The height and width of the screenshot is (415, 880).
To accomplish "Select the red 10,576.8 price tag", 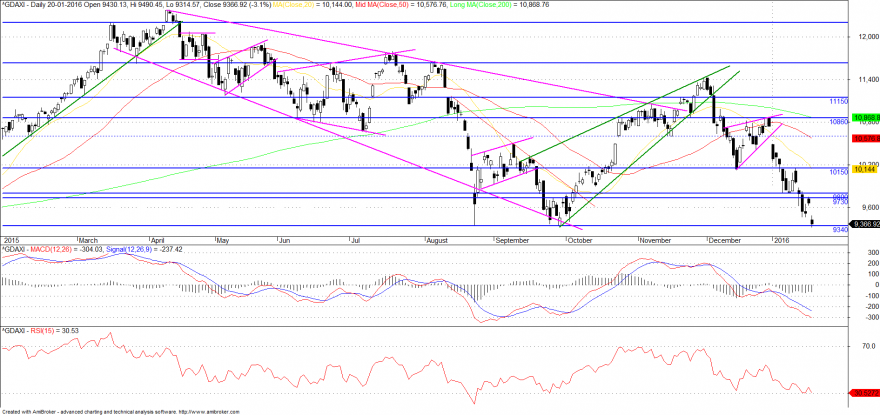I will 865,138.
